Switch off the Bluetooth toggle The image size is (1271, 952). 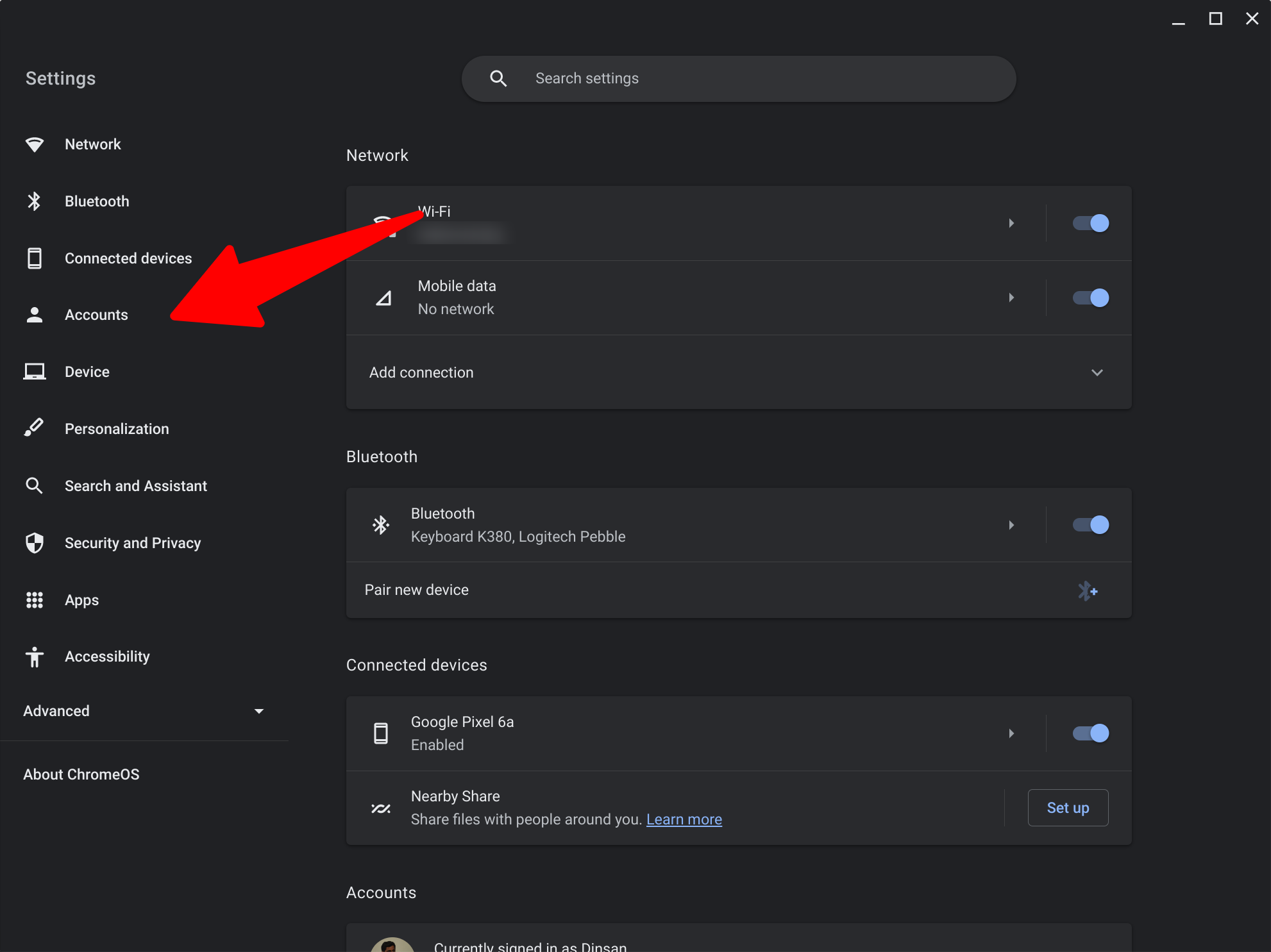click(x=1090, y=525)
